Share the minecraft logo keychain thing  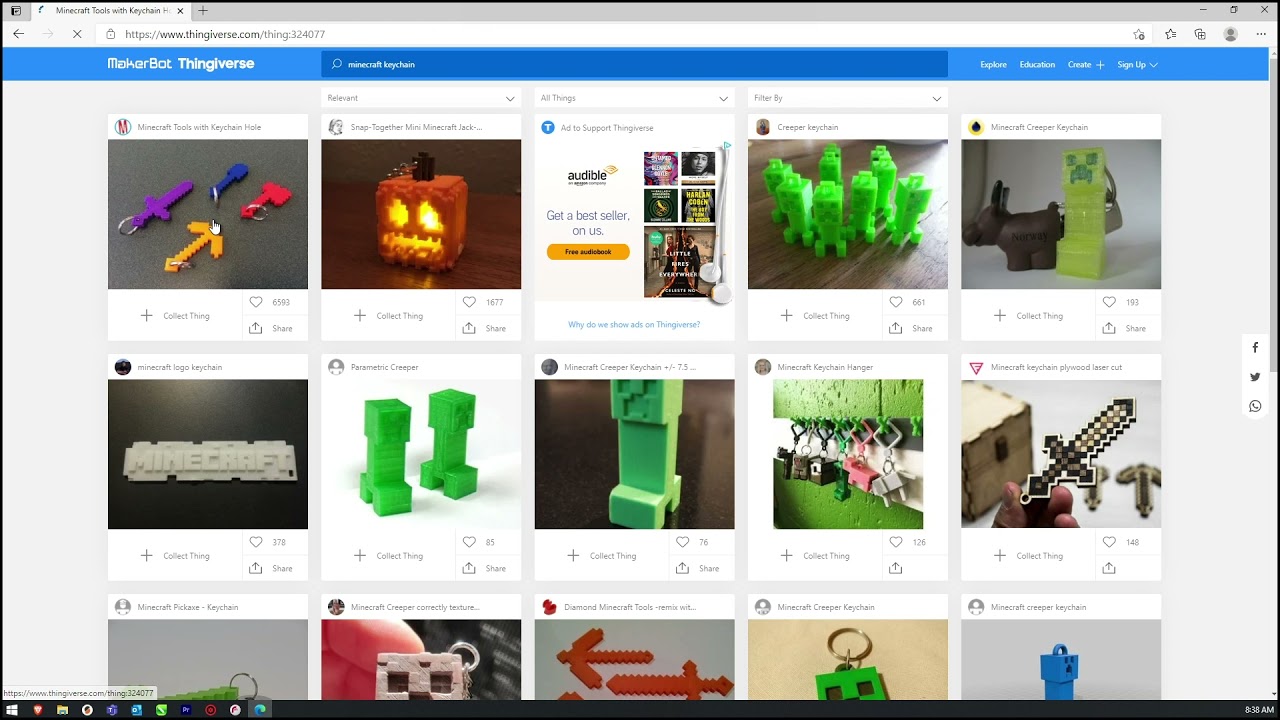tap(271, 568)
